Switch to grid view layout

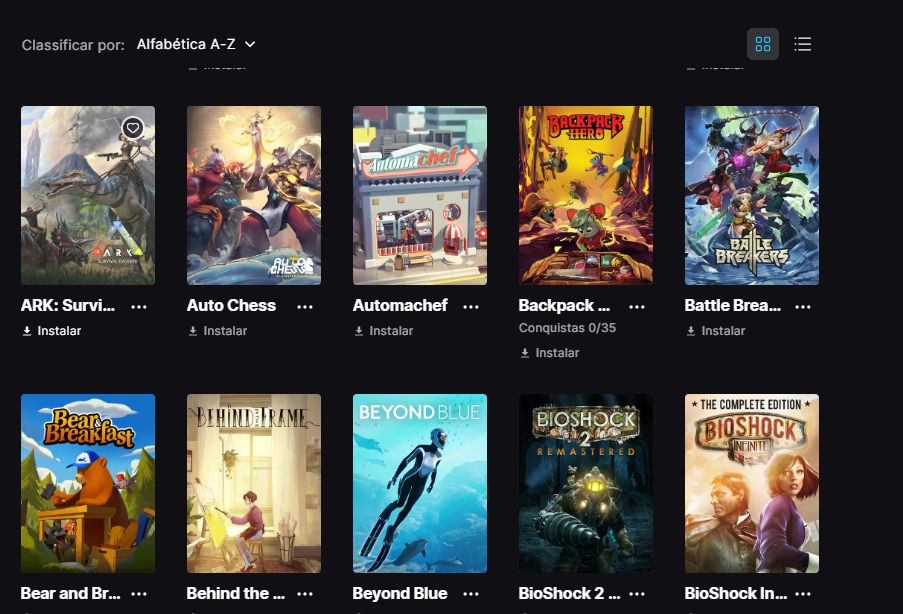[762, 44]
